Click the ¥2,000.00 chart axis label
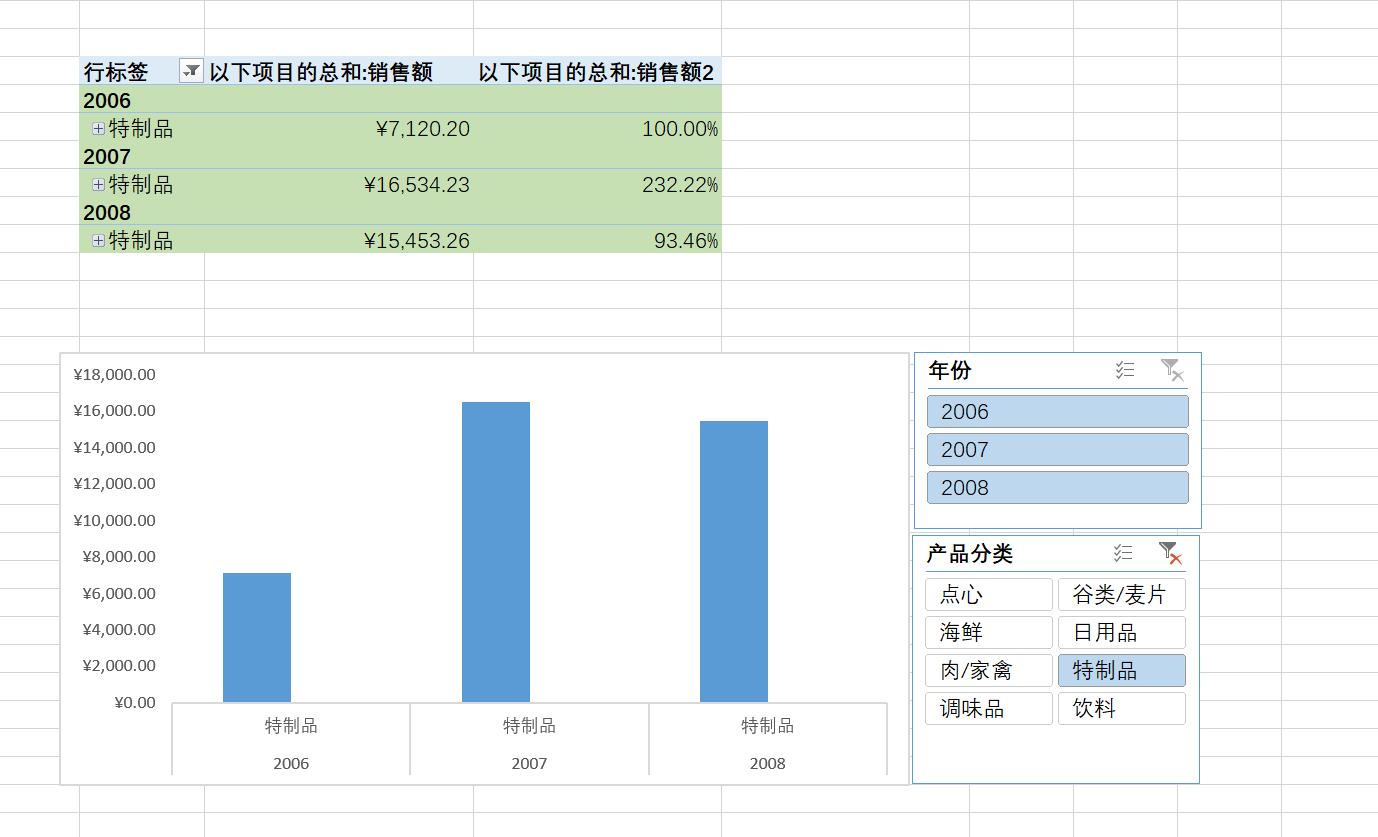This screenshot has height=837, width=1378. [x=119, y=665]
